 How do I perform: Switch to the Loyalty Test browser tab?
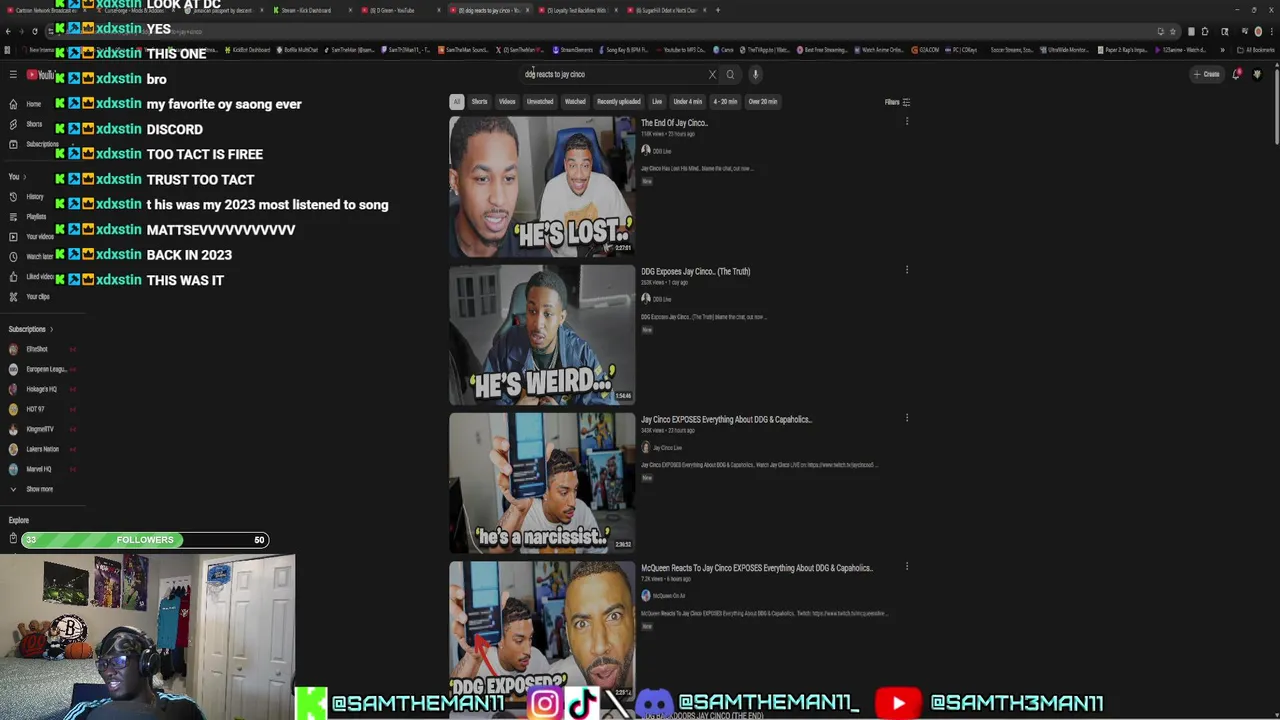point(578,10)
